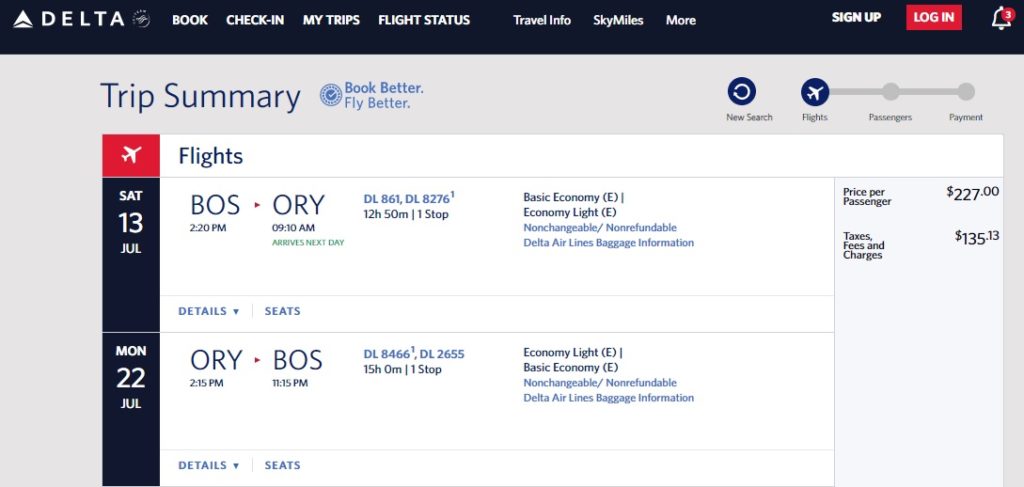Click the Book Better Fly Better badge
The height and width of the screenshot is (487, 1024).
(x=371, y=96)
